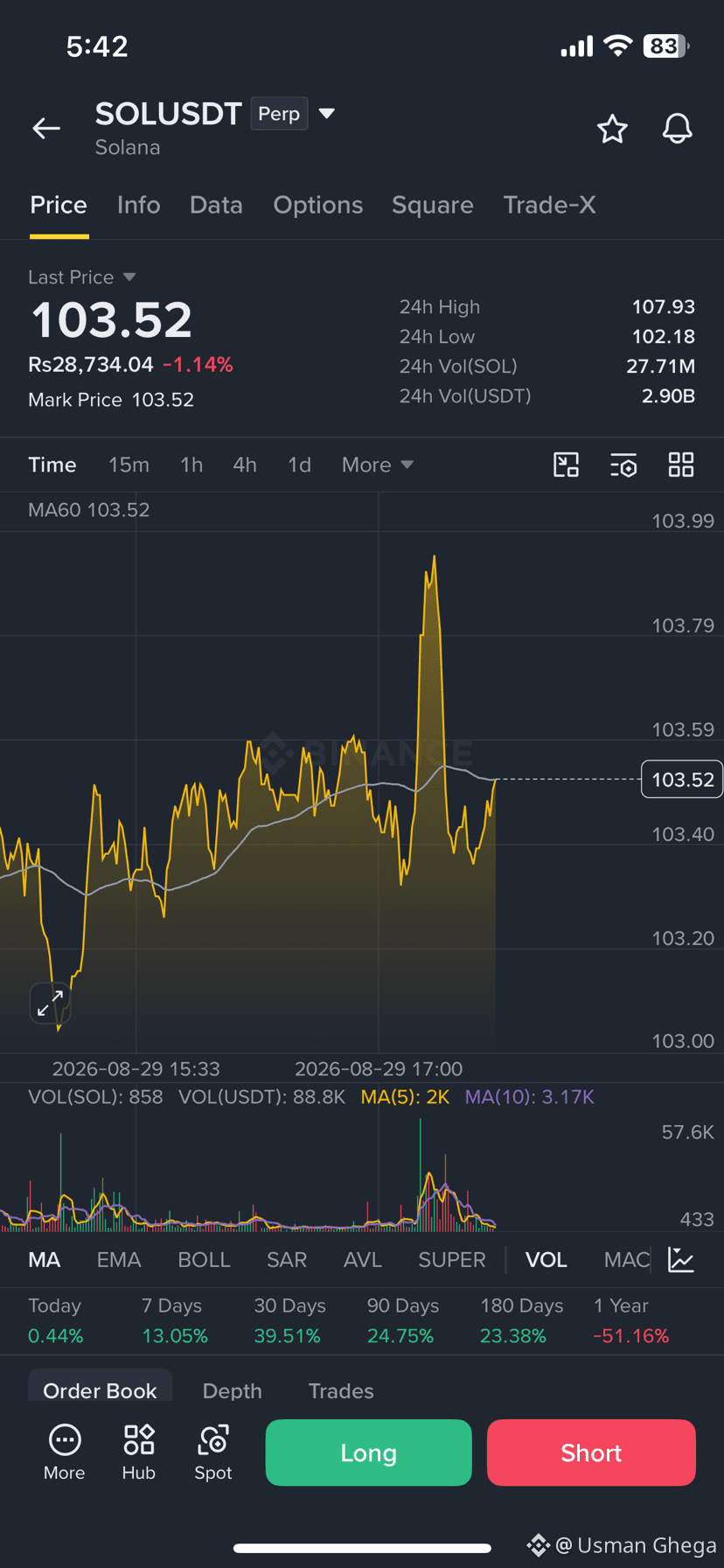
Task: Toggle the MAC sub-indicator
Action: tap(627, 1260)
